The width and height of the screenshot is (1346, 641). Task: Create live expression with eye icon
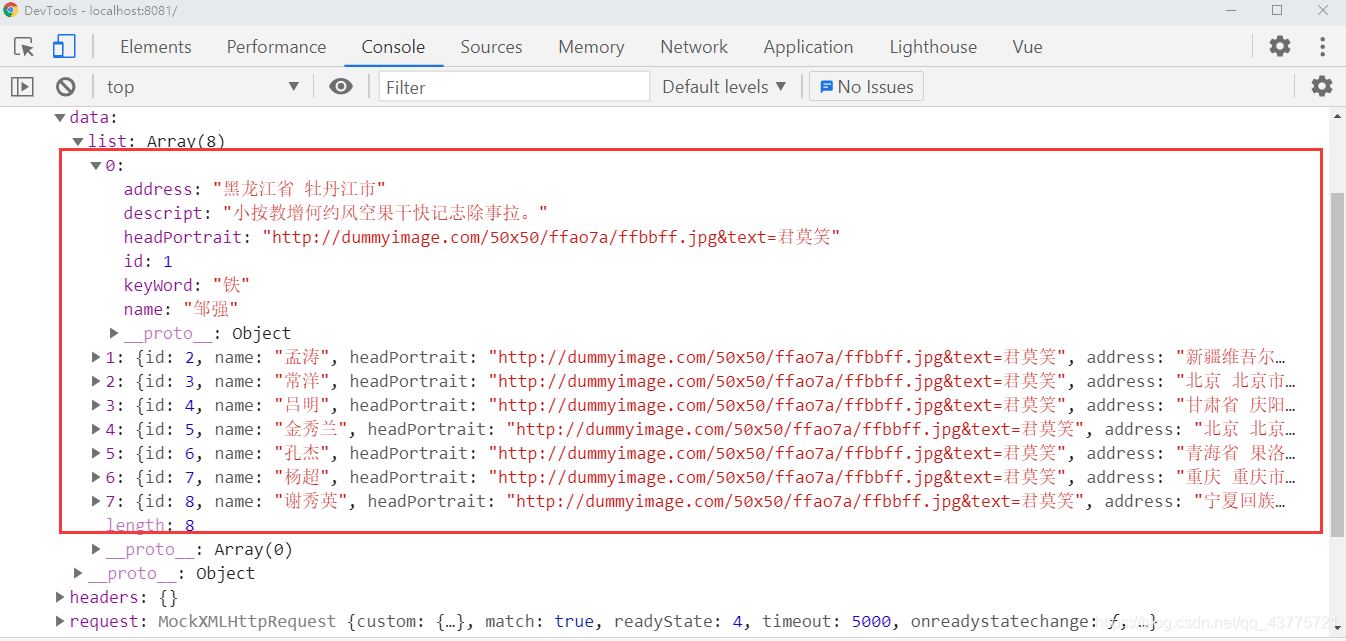point(341,87)
